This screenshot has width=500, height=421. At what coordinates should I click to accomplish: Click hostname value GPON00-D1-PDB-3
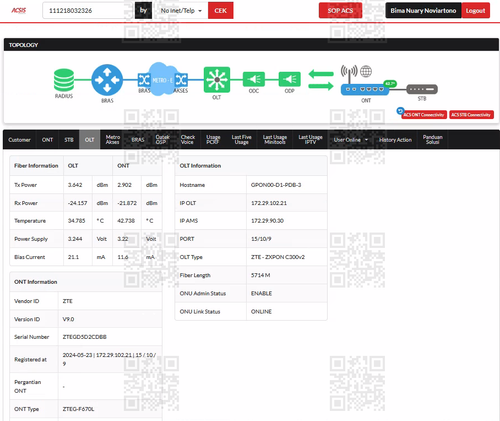click(276, 185)
